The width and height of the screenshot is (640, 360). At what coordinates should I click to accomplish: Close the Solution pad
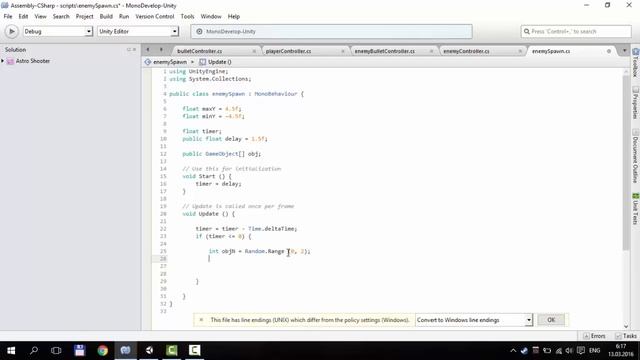pos(134,49)
